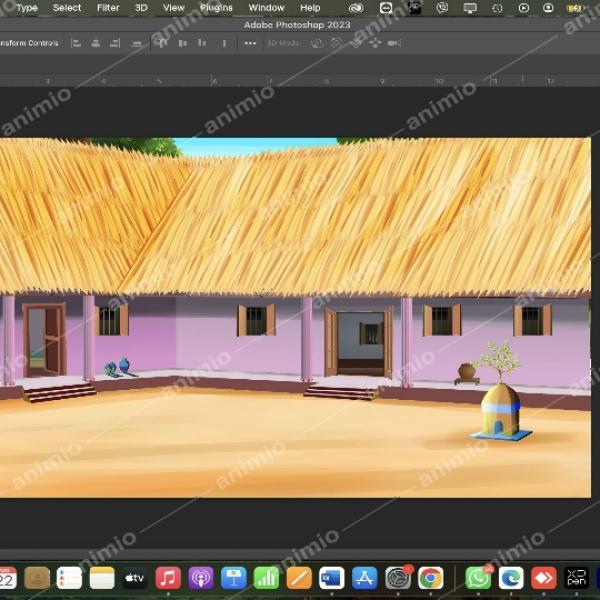
Task: Open XP-Pen app from the Dock
Action: [x=576, y=578]
